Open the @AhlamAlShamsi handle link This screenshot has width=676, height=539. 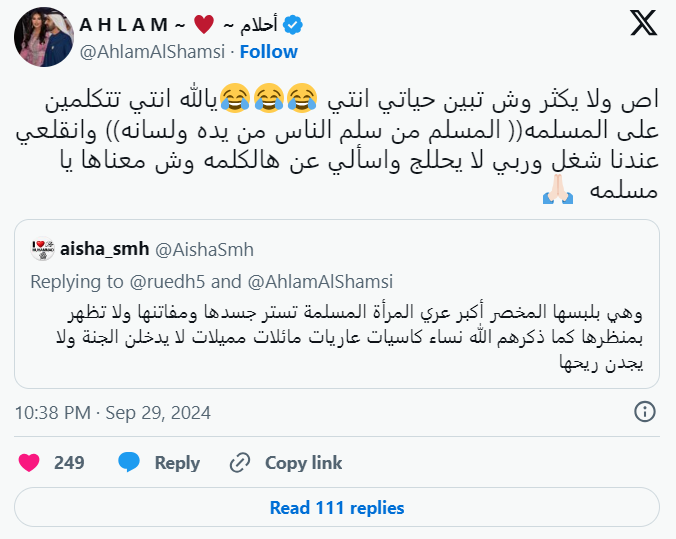(x=153, y=52)
